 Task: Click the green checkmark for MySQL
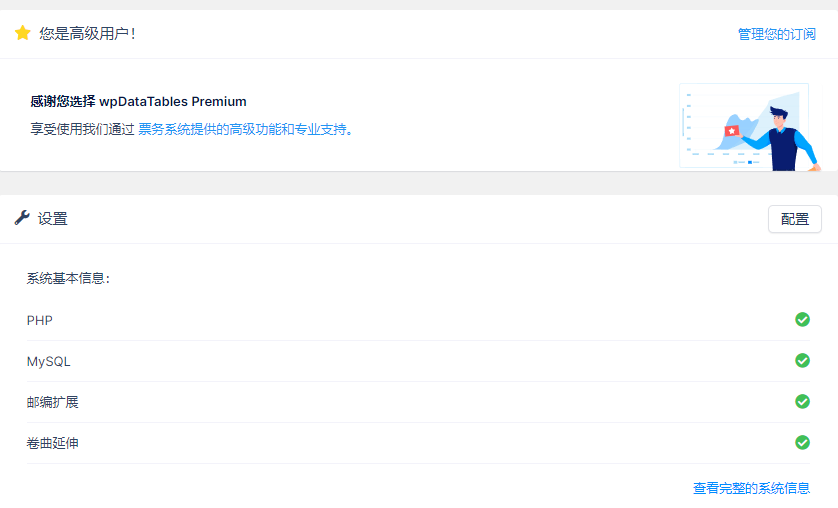[802, 360]
